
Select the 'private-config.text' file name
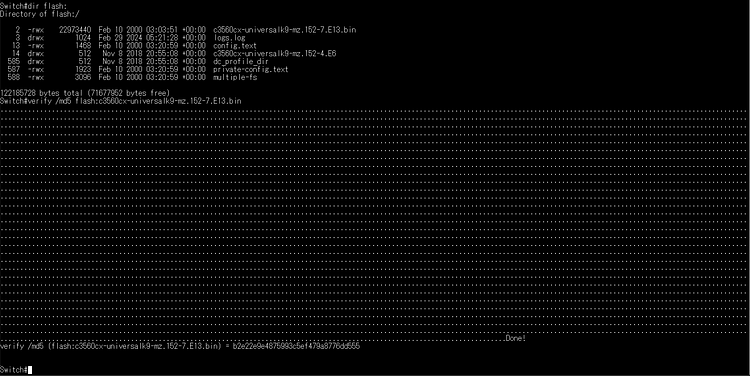tap(251, 69)
